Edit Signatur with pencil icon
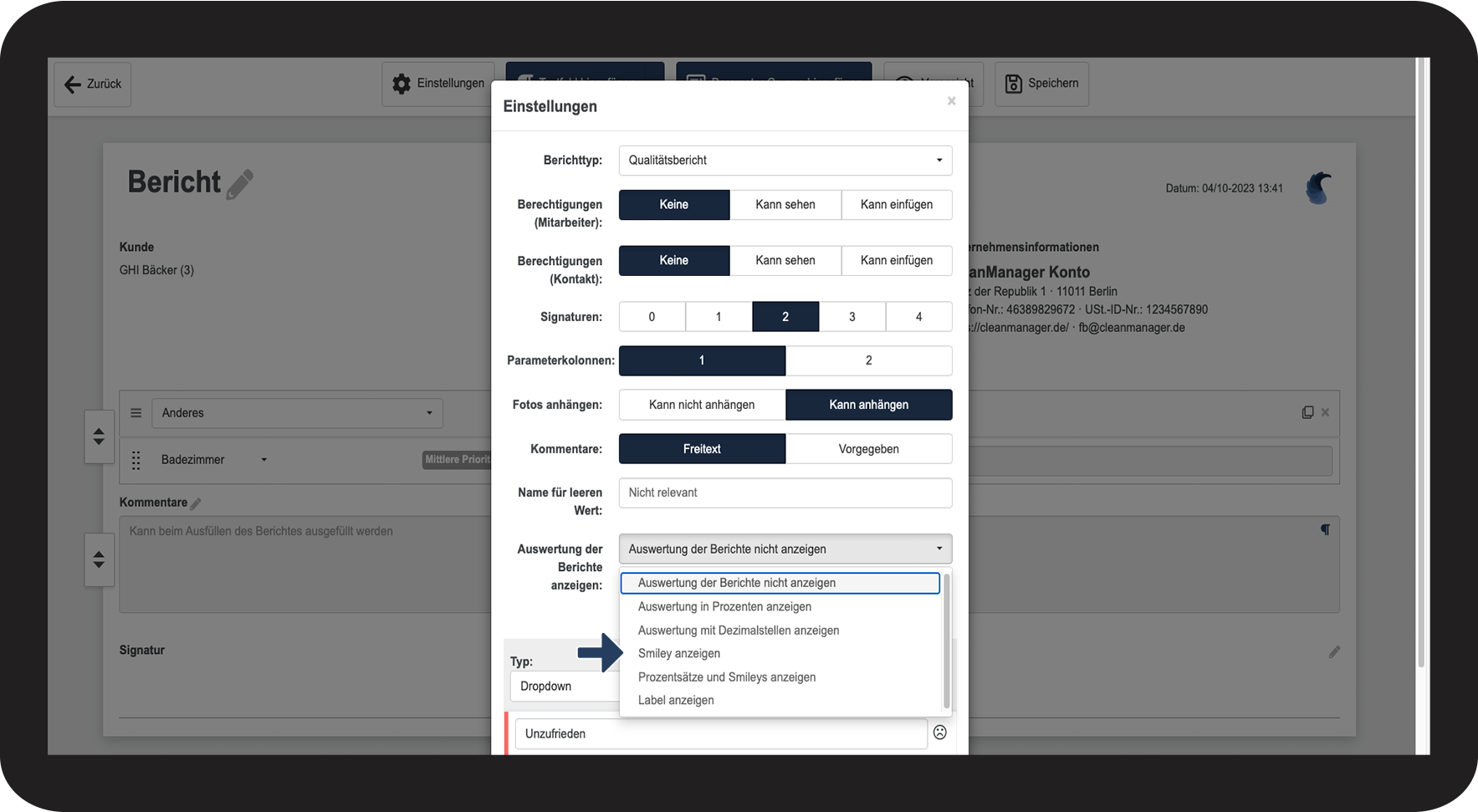Viewport: 1478px width, 812px height. tap(1334, 651)
